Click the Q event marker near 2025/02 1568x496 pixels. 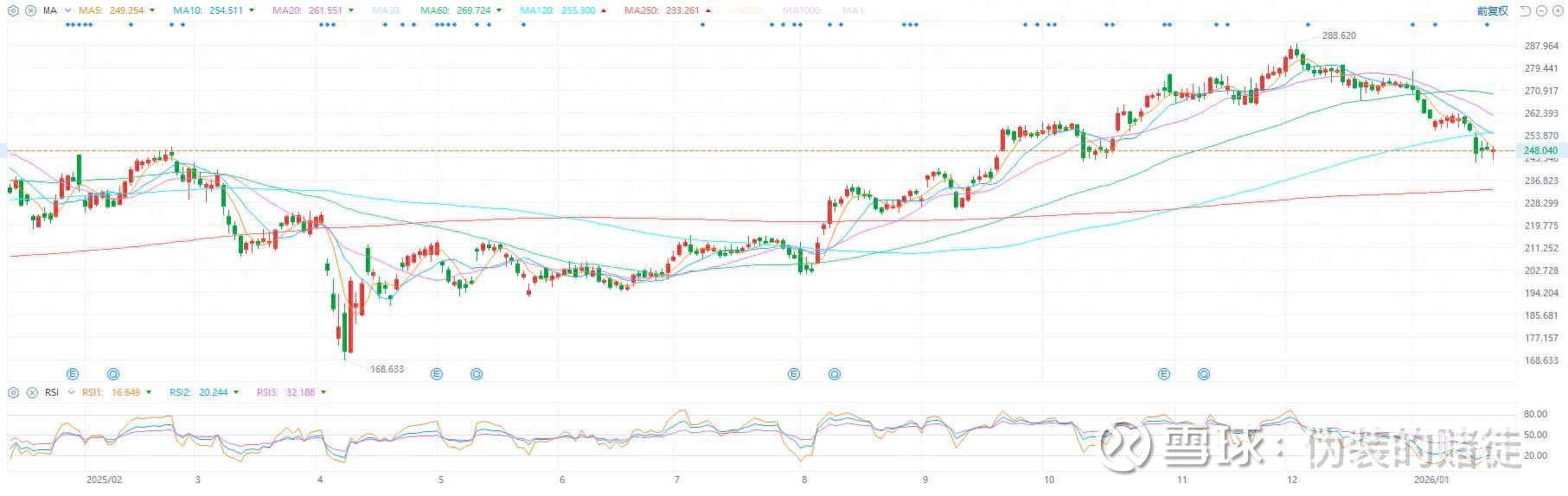coord(113,374)
